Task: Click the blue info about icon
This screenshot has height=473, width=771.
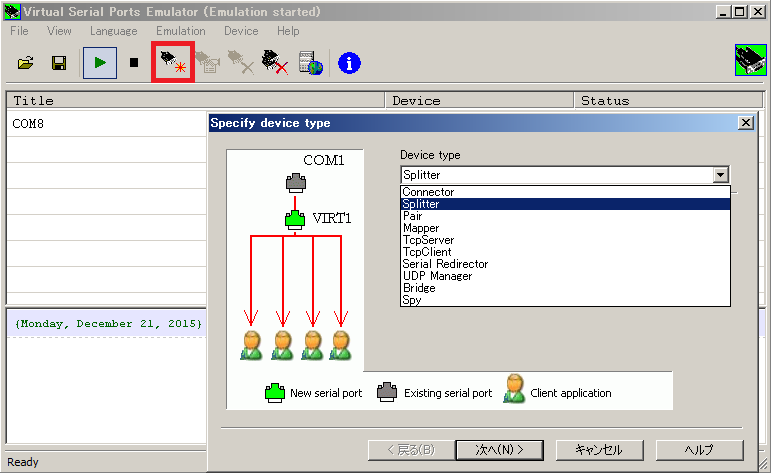Action: click(x=349, y=63)
